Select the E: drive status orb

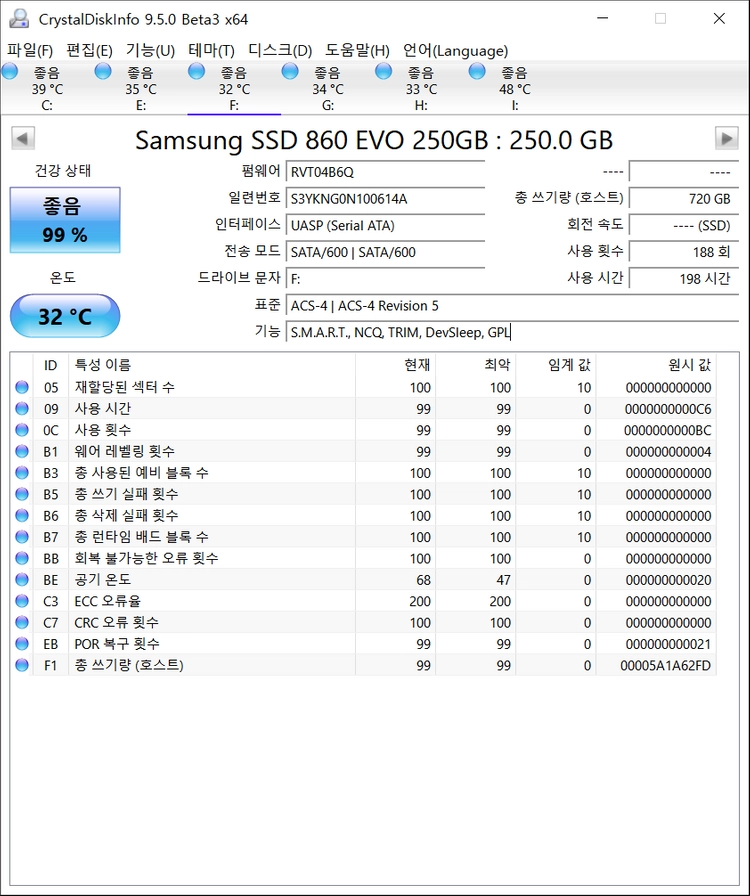[103, 72]
